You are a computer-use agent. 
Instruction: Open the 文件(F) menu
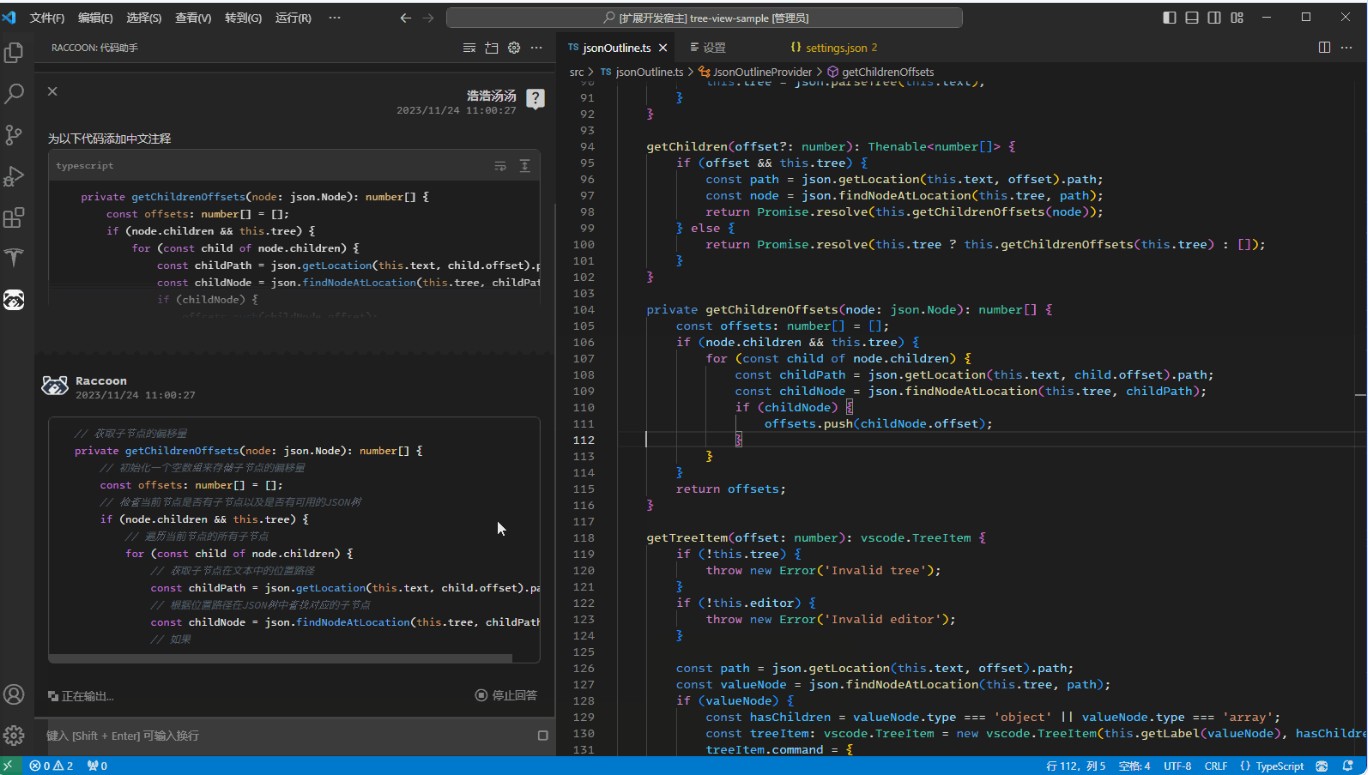[47, 18]
